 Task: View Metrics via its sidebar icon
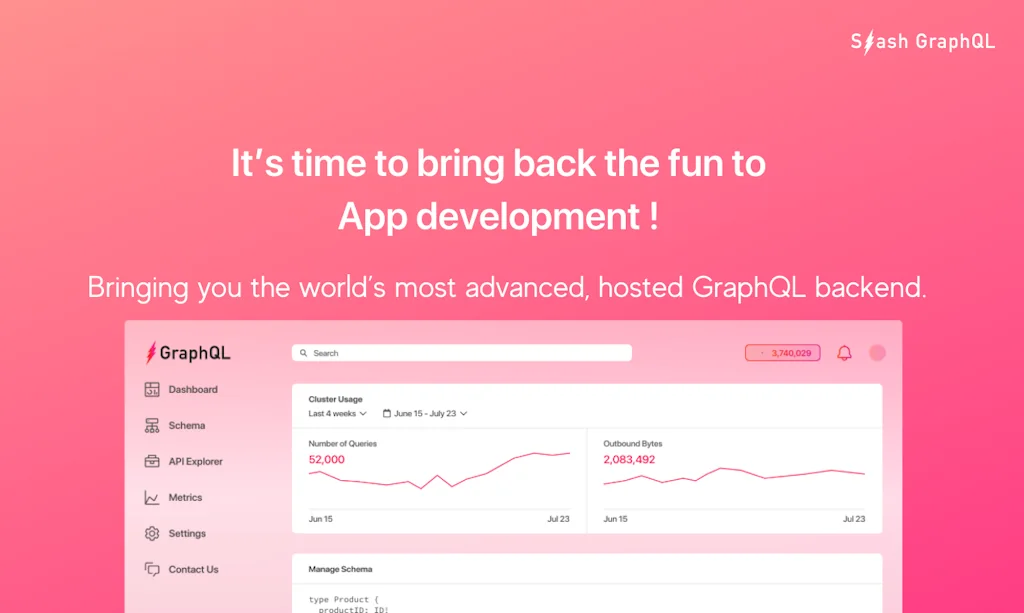tap(152, 497)
